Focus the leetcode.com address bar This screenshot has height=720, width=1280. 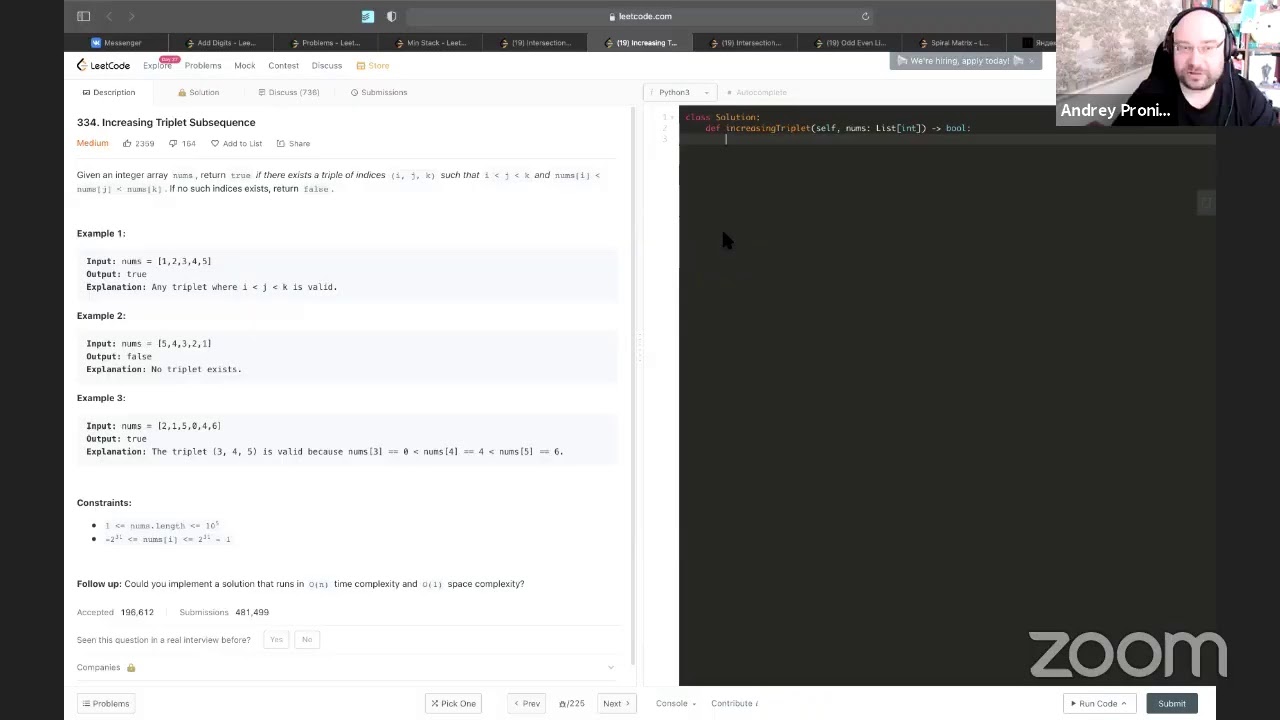pos(640,16)
